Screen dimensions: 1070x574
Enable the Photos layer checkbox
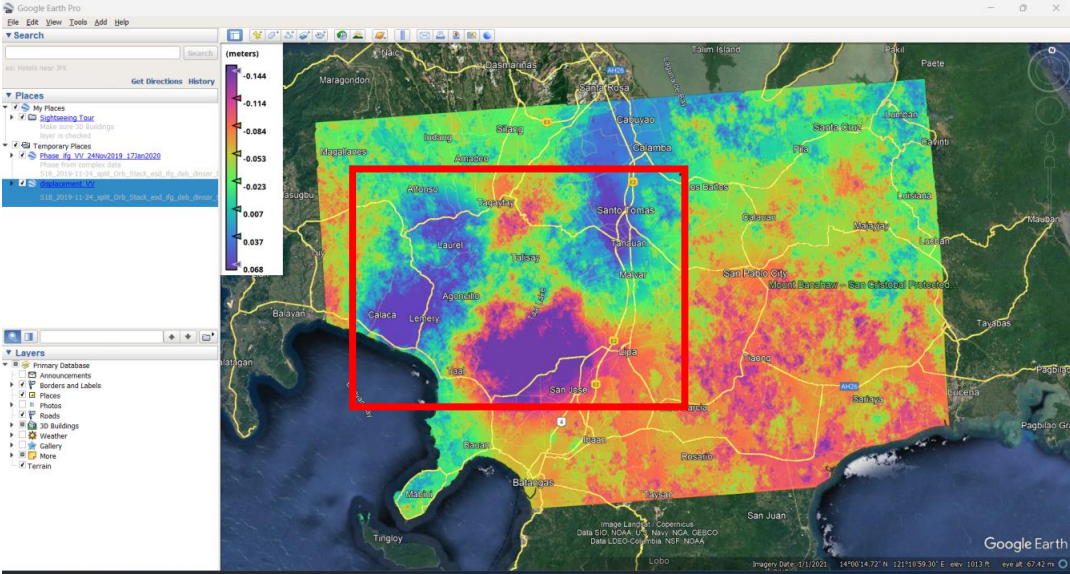tap(23, 405)
